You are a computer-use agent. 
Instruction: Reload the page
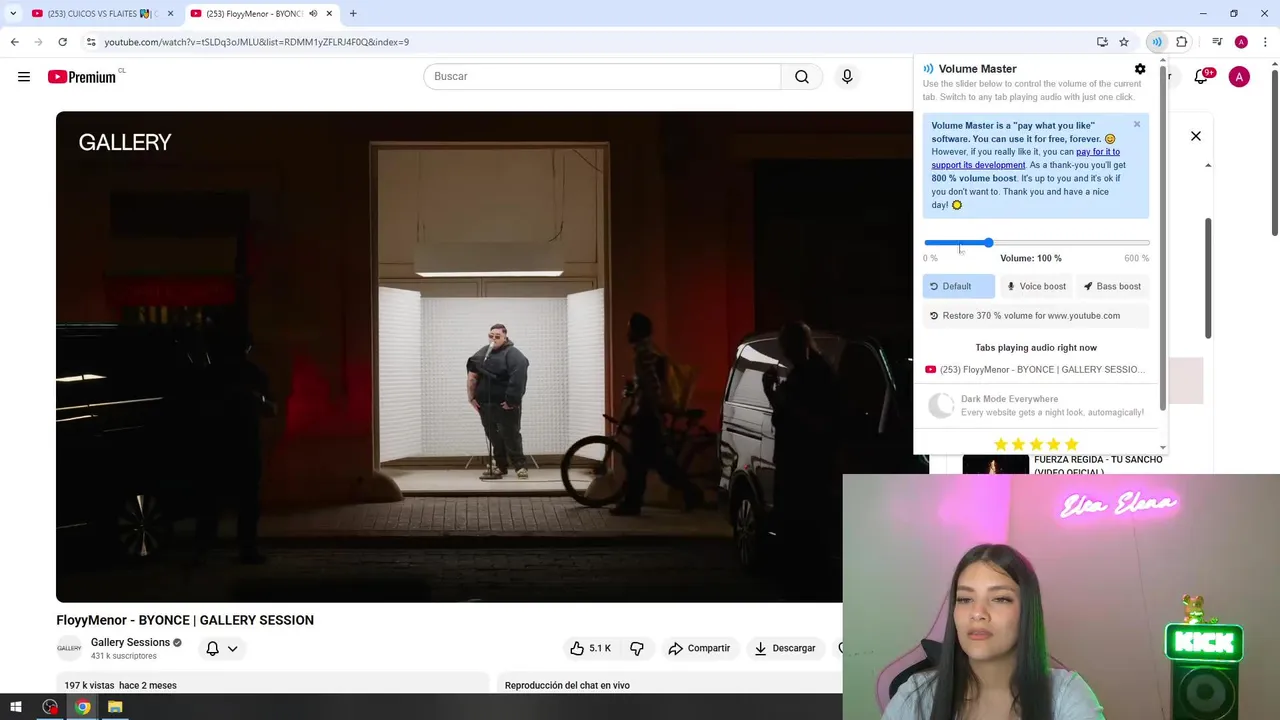pyautogui.click(x=62, y=42)
